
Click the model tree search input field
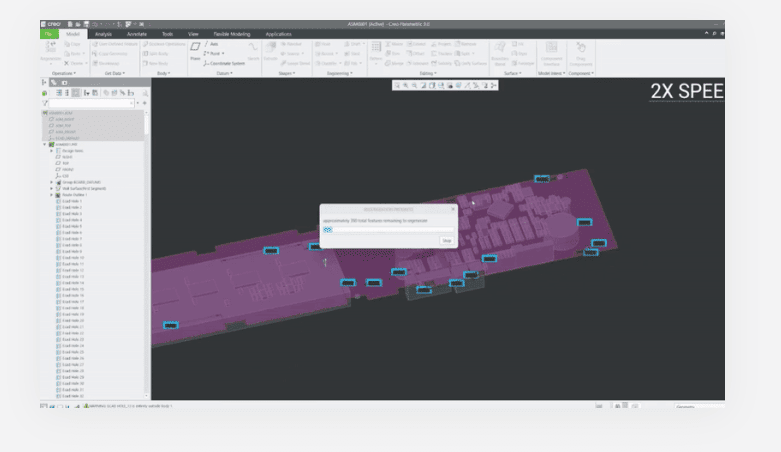pyautogui.click(x=91, y=103)
